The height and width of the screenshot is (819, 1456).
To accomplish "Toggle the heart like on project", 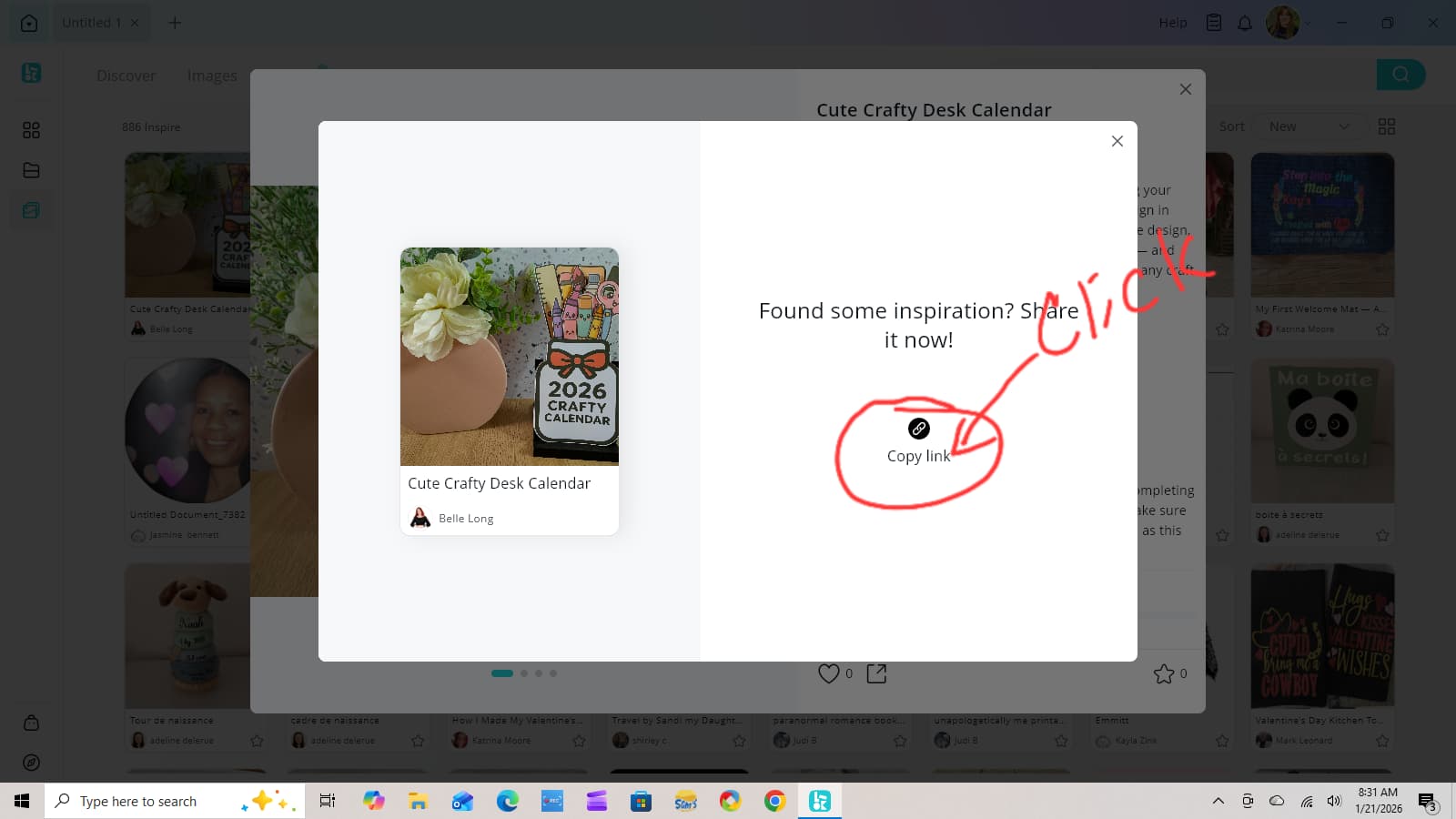I will pos(828,673).
